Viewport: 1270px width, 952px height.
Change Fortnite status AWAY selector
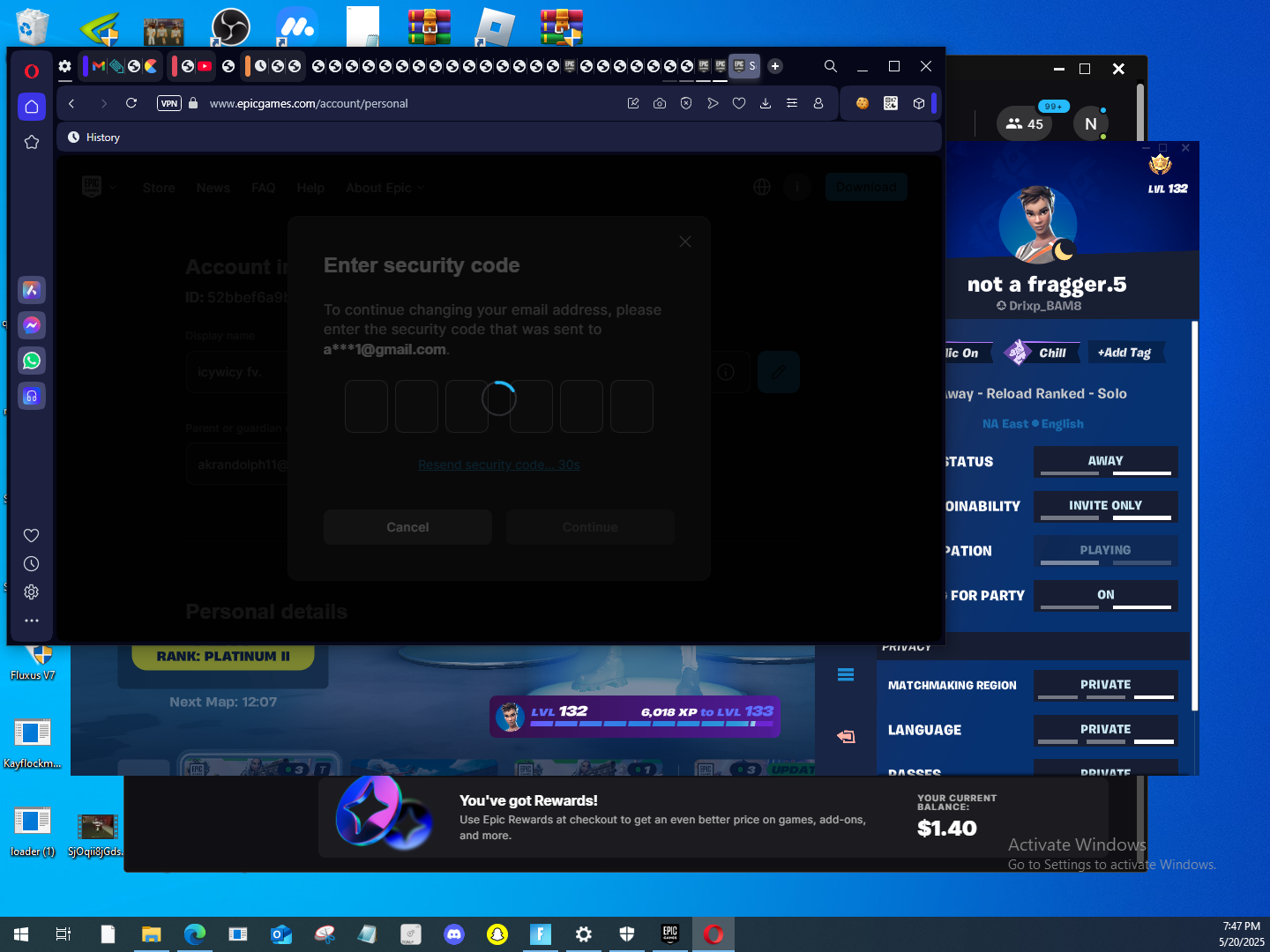pyautogui.click(x=1106, y=462)
